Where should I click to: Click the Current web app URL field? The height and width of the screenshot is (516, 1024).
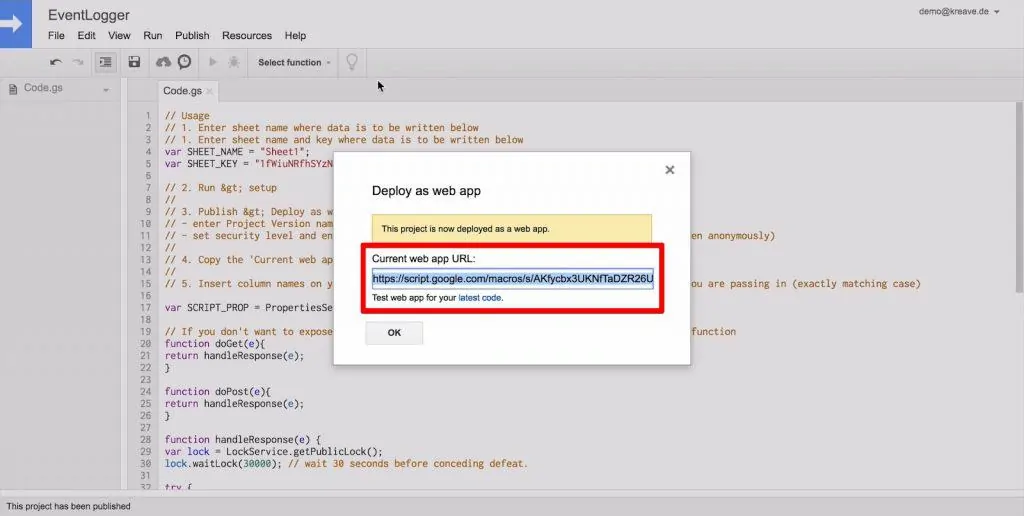tap(513, 279)
